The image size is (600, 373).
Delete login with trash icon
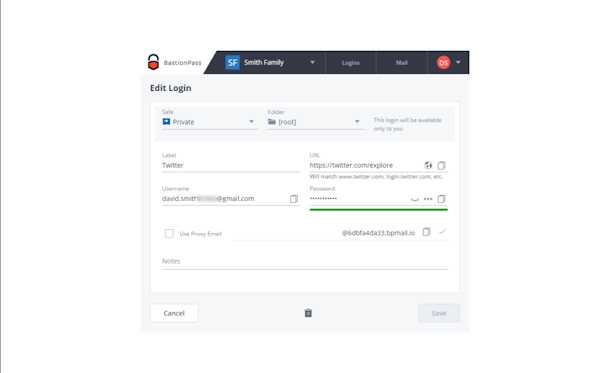pos(308,313)
